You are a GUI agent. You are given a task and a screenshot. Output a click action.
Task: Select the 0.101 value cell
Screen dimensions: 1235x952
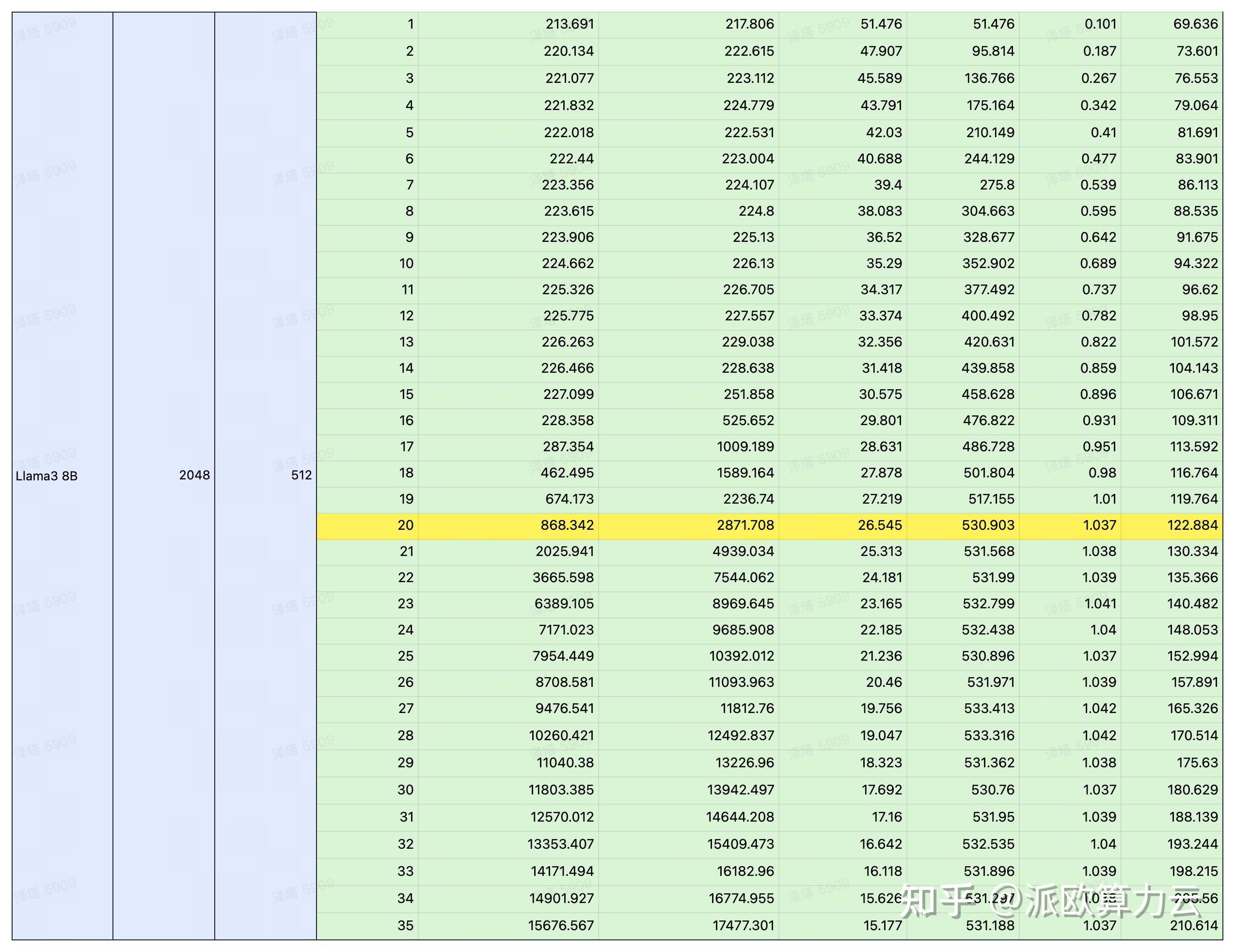pos(1100,24)
